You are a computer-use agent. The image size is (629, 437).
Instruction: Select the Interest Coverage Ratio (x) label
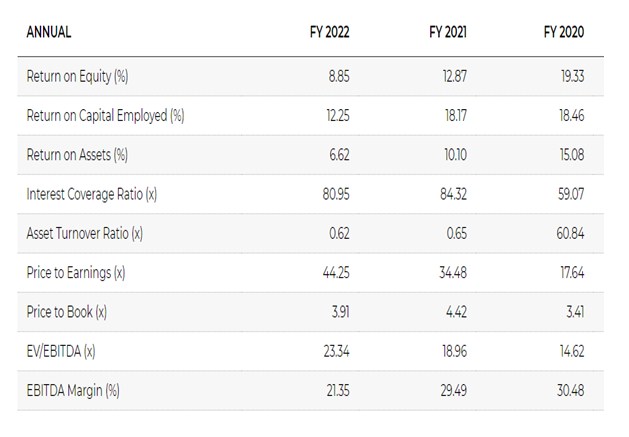coord(91,194)
